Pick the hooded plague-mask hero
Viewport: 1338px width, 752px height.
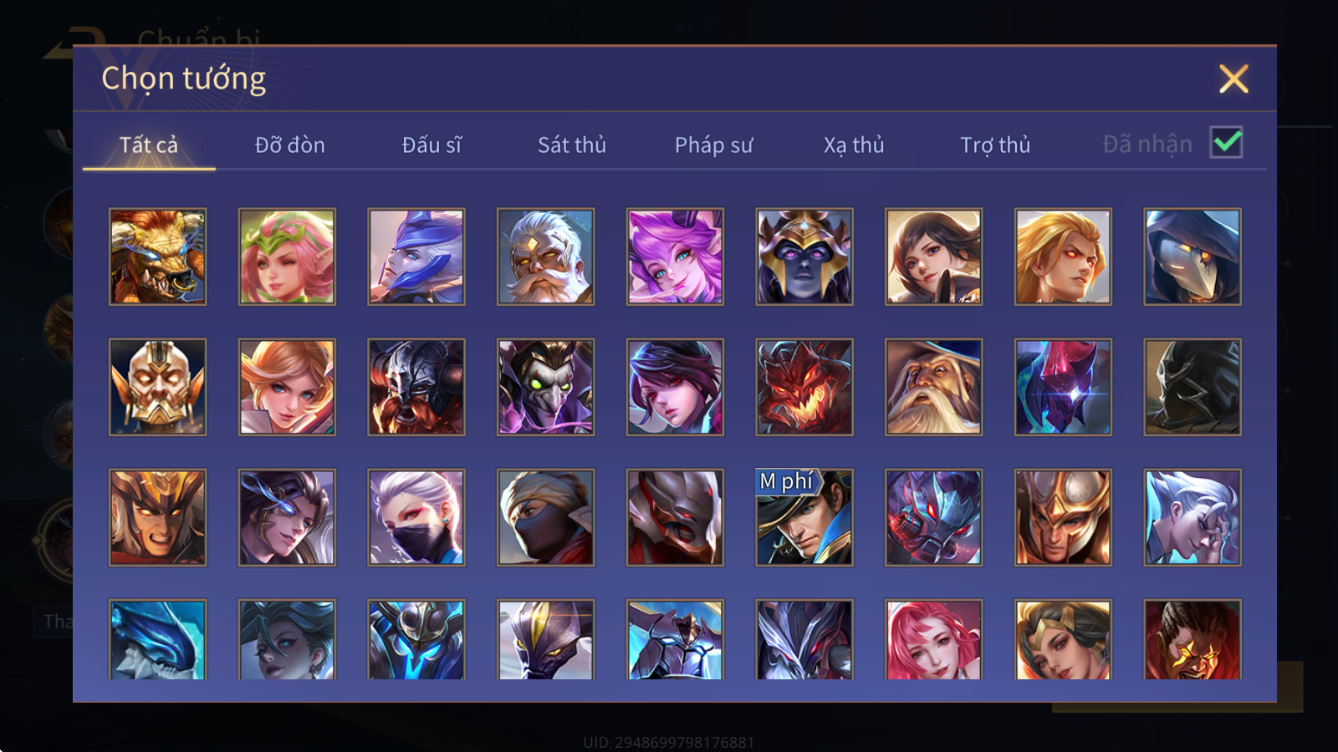point(1193,256)
